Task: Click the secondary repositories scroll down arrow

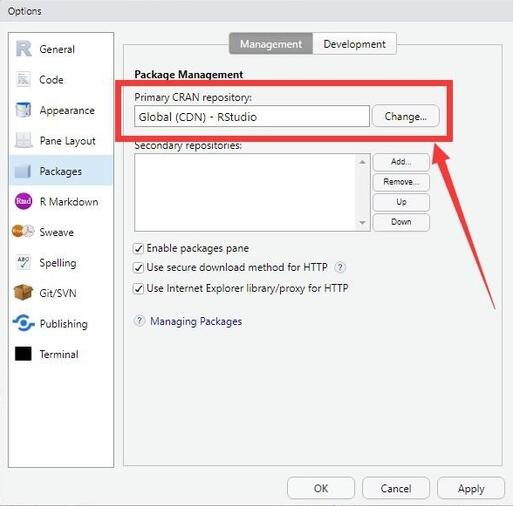Action: point(363,223)
